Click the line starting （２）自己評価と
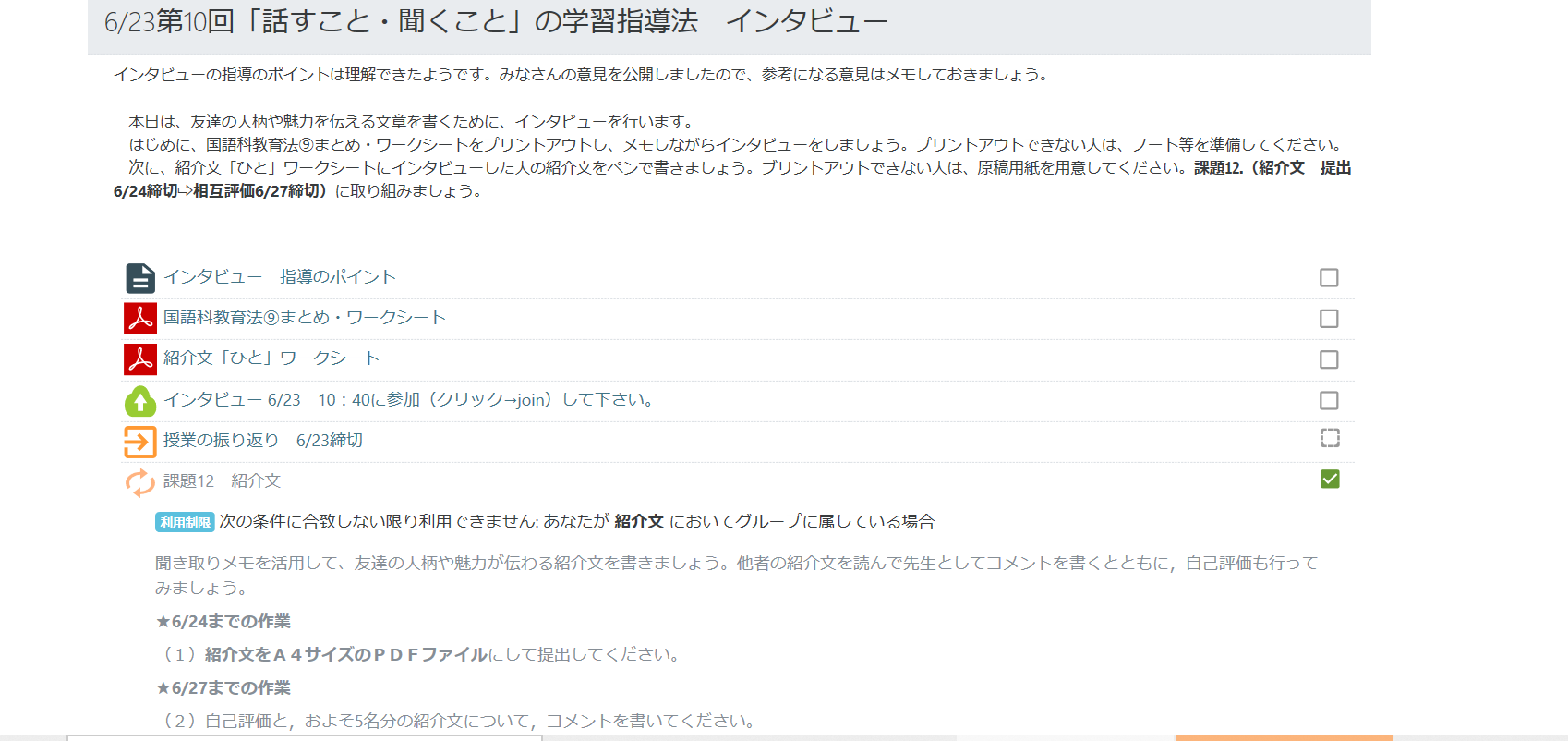The height and width of the screenshot is (741, 1568). click(458, 722)
